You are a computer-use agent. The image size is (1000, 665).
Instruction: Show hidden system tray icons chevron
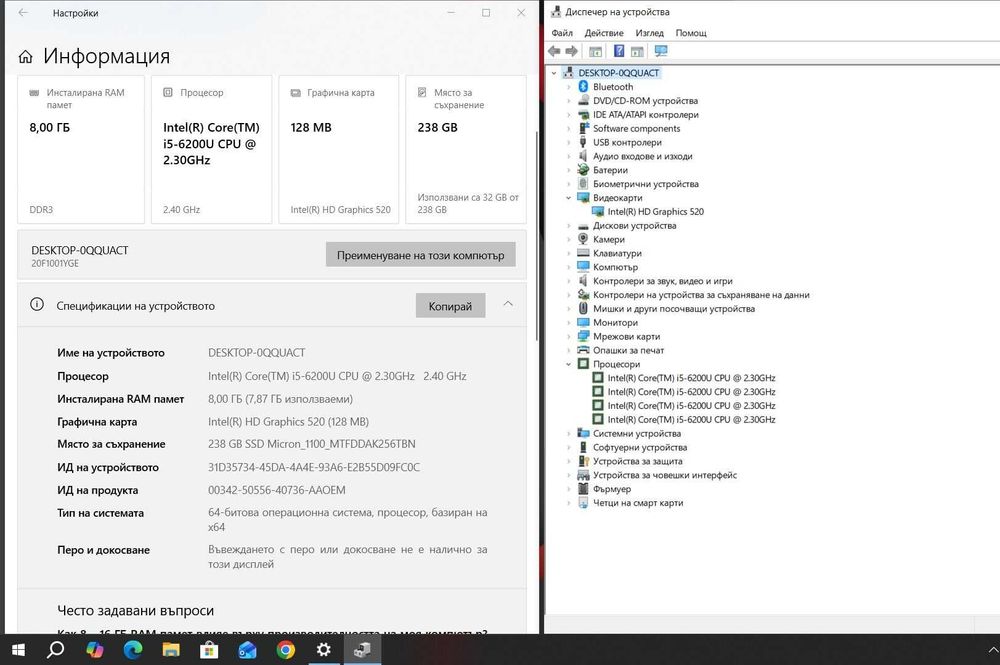[x=993, y=650]
